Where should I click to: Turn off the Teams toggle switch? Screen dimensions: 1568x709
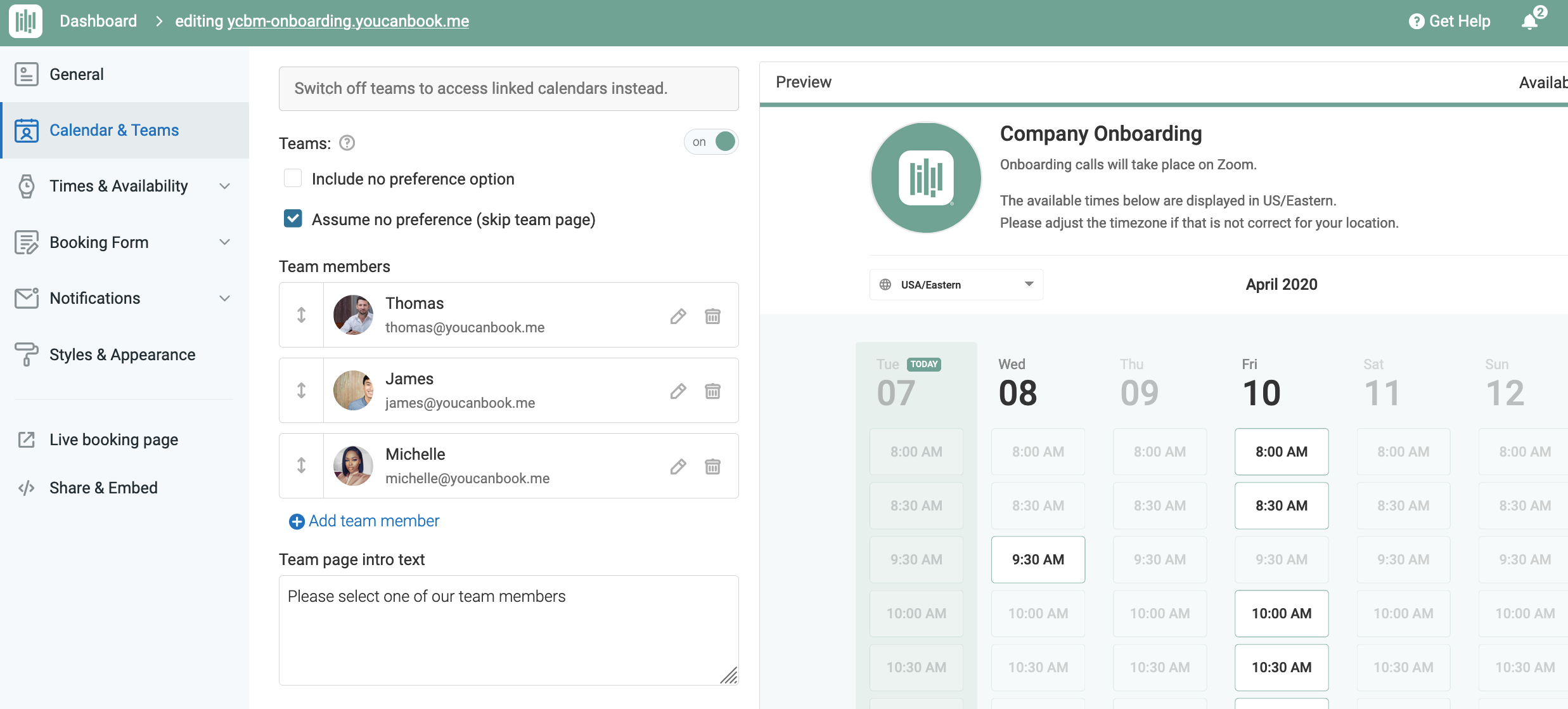click(x=712, y=141)
